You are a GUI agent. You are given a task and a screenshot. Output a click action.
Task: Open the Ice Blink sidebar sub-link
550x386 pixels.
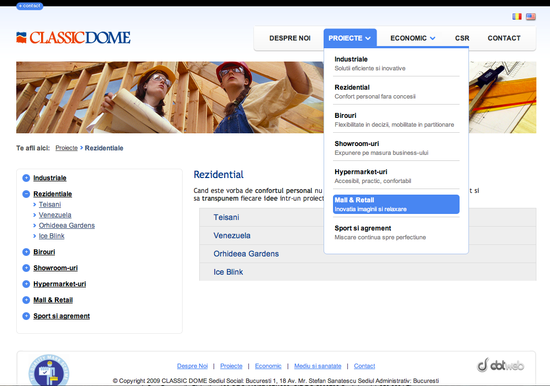point(52,236)
